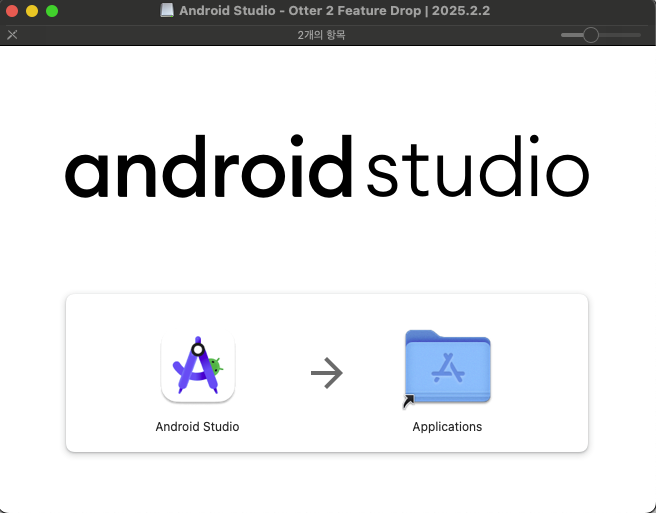
Task: Click the "Applications" label under folder
Action: coord(447,427)
